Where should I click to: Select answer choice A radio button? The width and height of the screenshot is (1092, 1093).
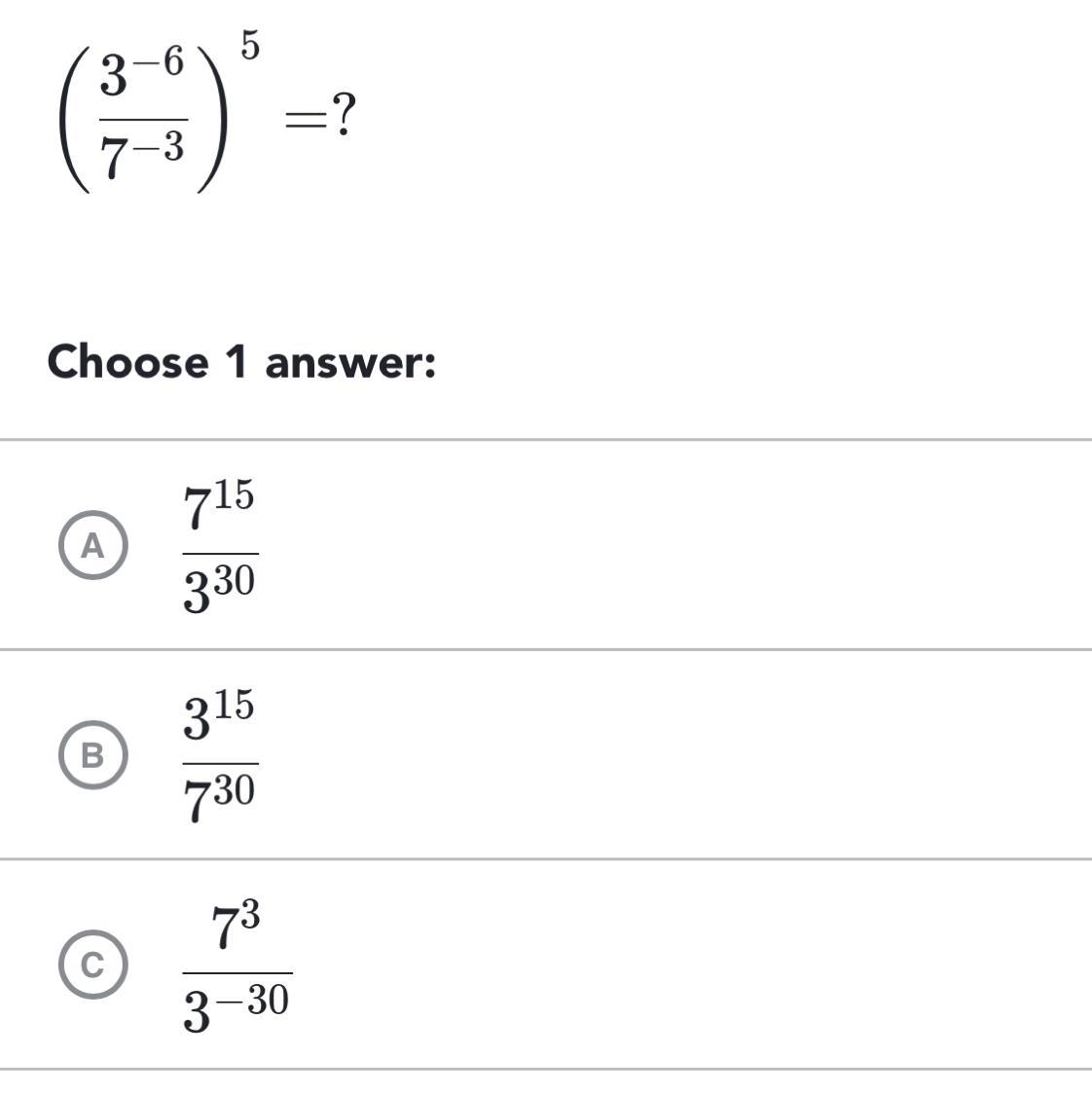pyautogui.click(x=92, y=545)
